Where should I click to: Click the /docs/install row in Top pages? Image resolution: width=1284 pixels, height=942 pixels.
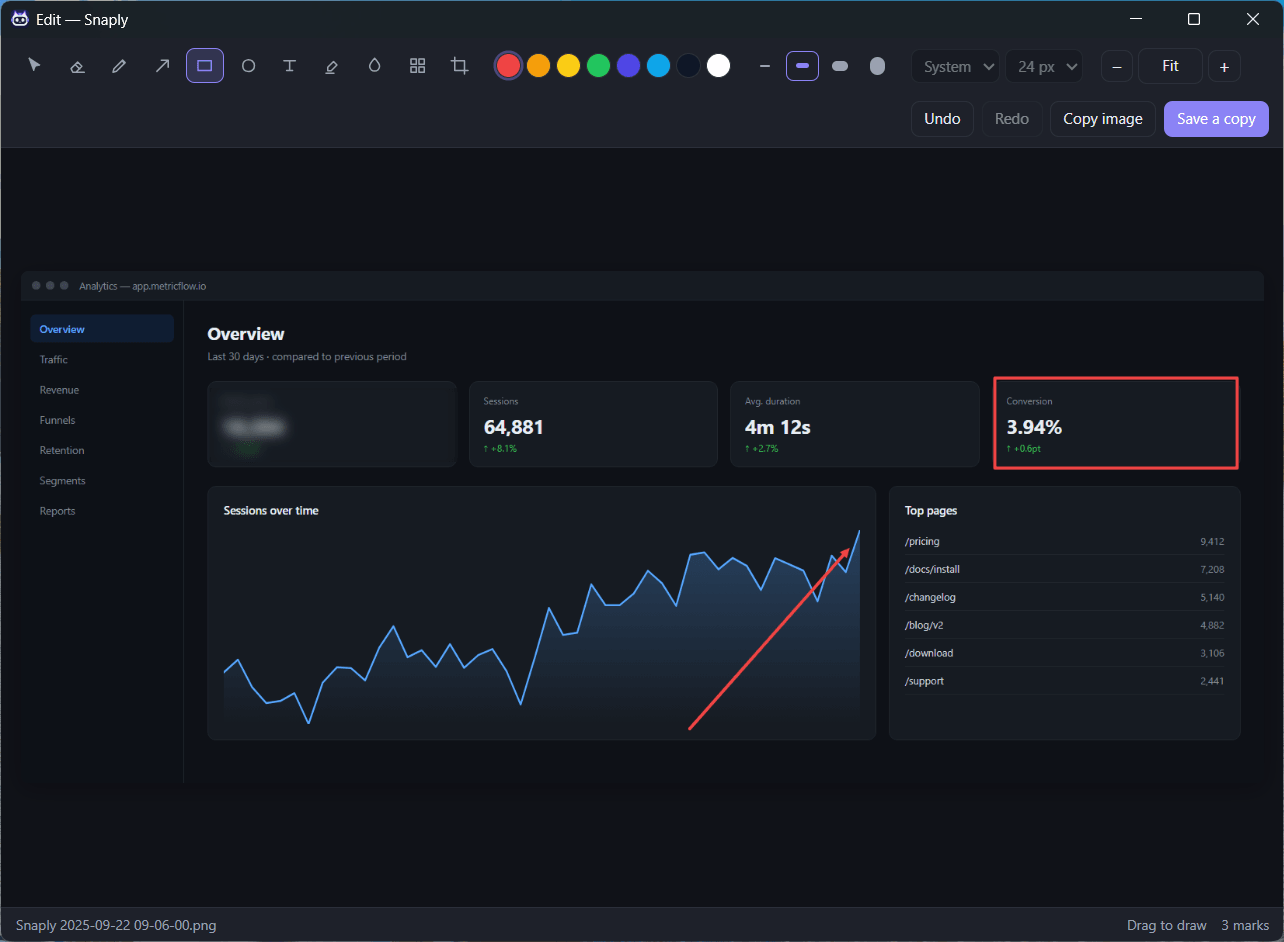1064,569
